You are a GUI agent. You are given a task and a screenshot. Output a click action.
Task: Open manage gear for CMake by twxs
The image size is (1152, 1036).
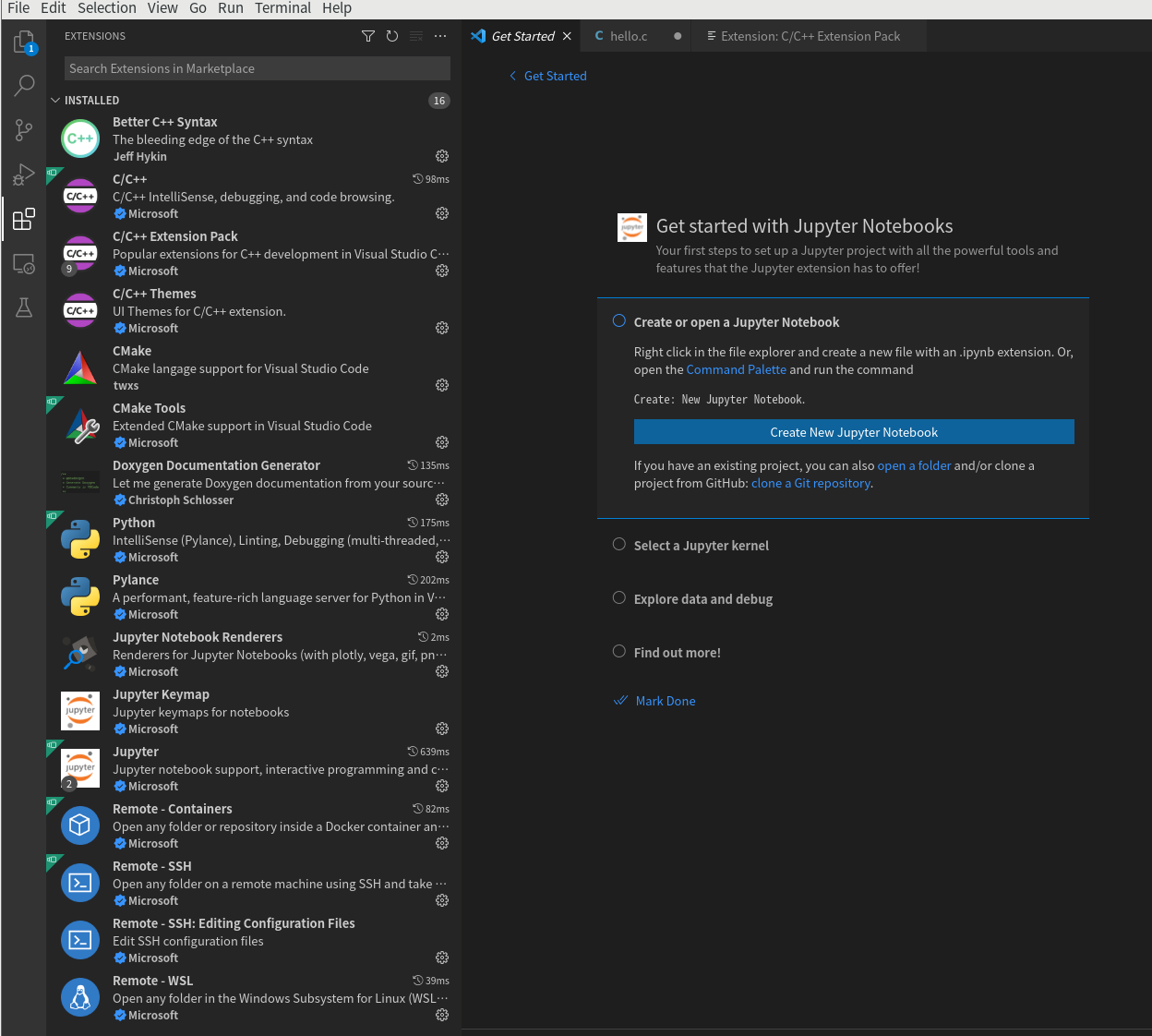pos(442,385)
